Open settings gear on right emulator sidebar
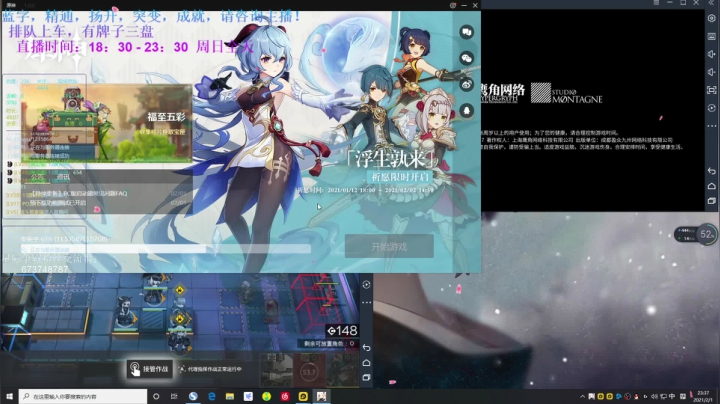720x404 pixels. tap(712, 18)
